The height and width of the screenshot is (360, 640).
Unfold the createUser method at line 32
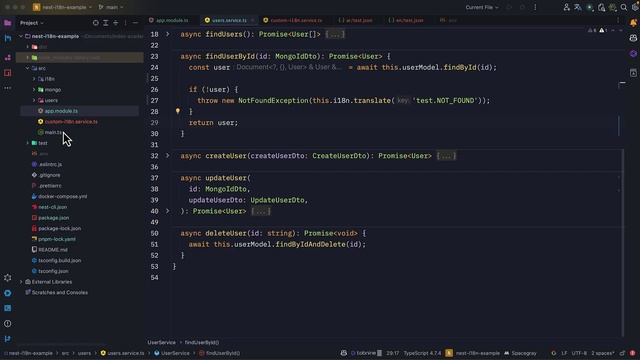pos(167,156)
